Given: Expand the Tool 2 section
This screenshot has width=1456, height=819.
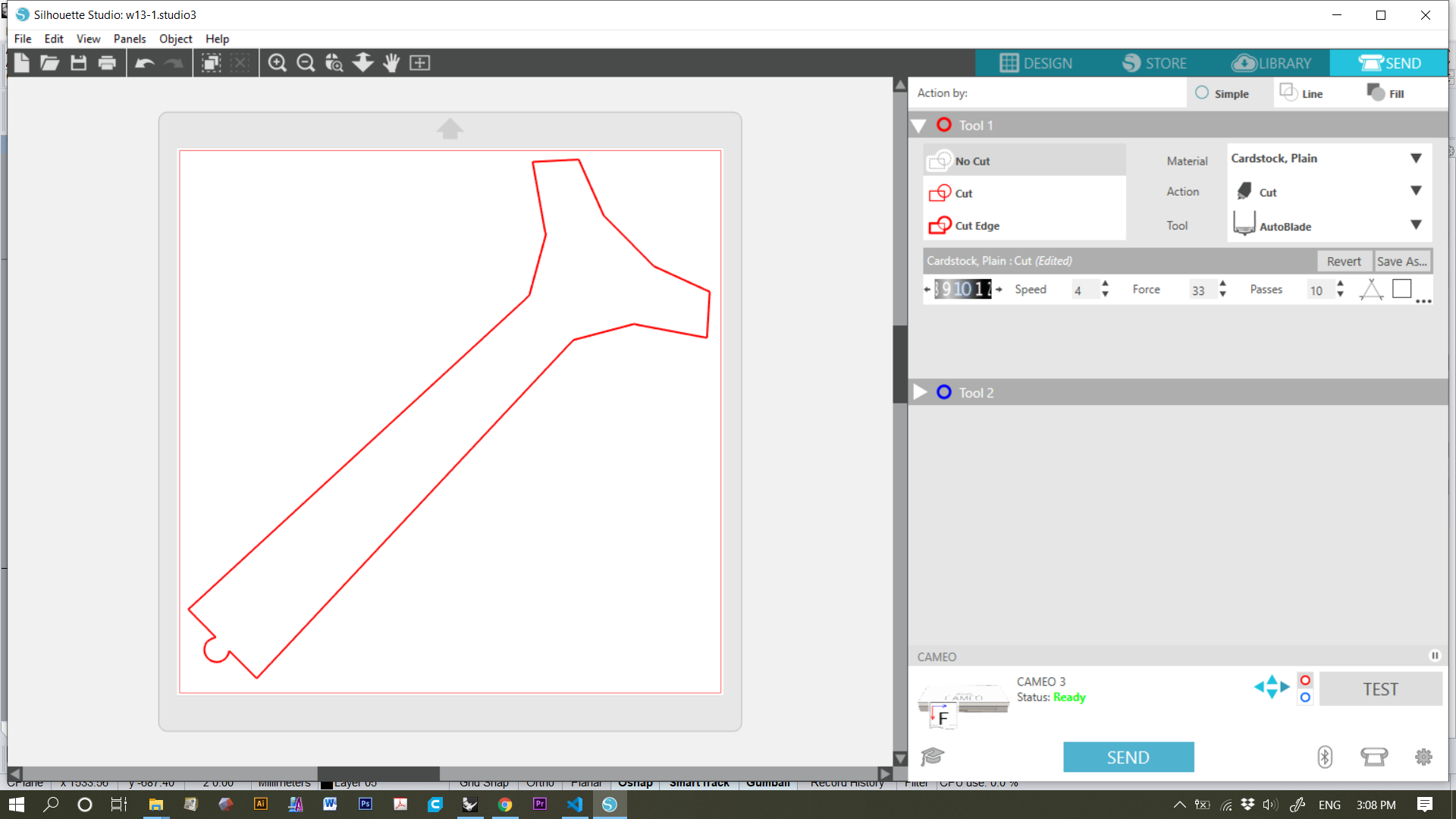Looking at the screenshot, I should (x=920, y=392).
